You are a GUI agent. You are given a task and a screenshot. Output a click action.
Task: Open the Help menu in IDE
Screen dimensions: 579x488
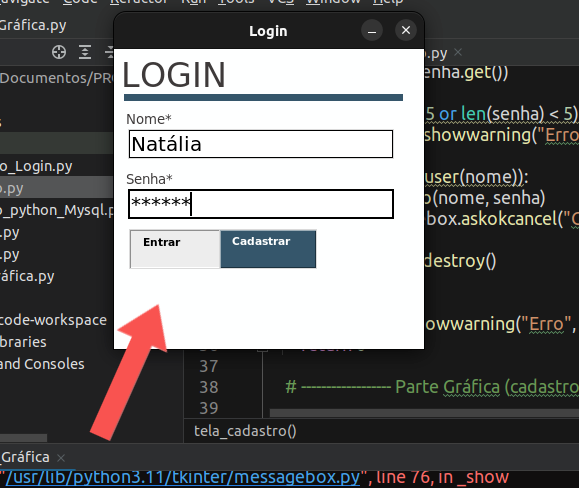(x=388, y=2)
